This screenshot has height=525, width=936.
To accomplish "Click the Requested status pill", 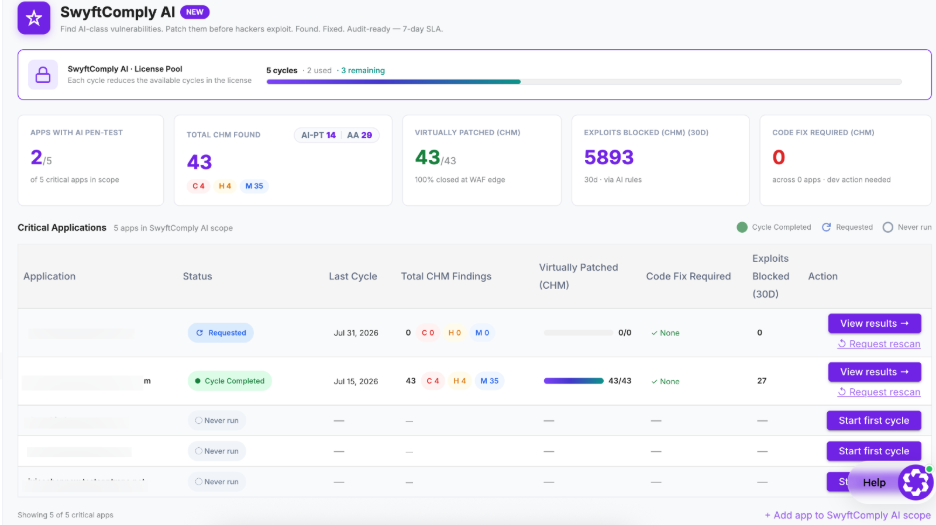I will tap(221, 333).
